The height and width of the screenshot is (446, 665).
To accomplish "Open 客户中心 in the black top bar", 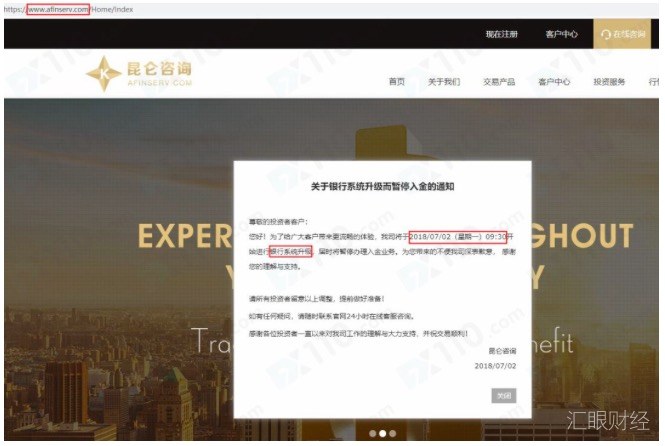I will (x=562, y=34).
